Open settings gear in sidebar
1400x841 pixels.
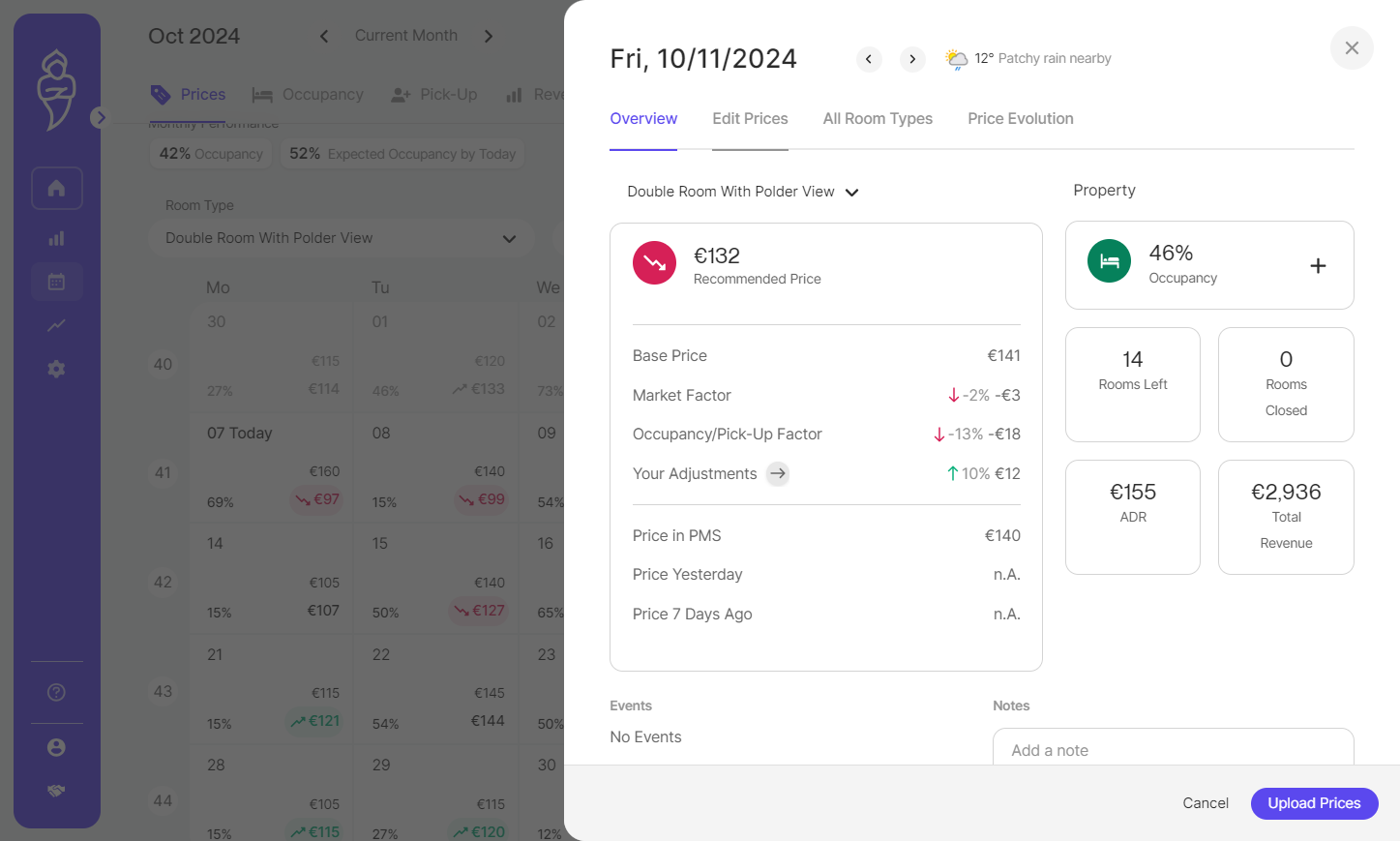[x=56, y=369]
